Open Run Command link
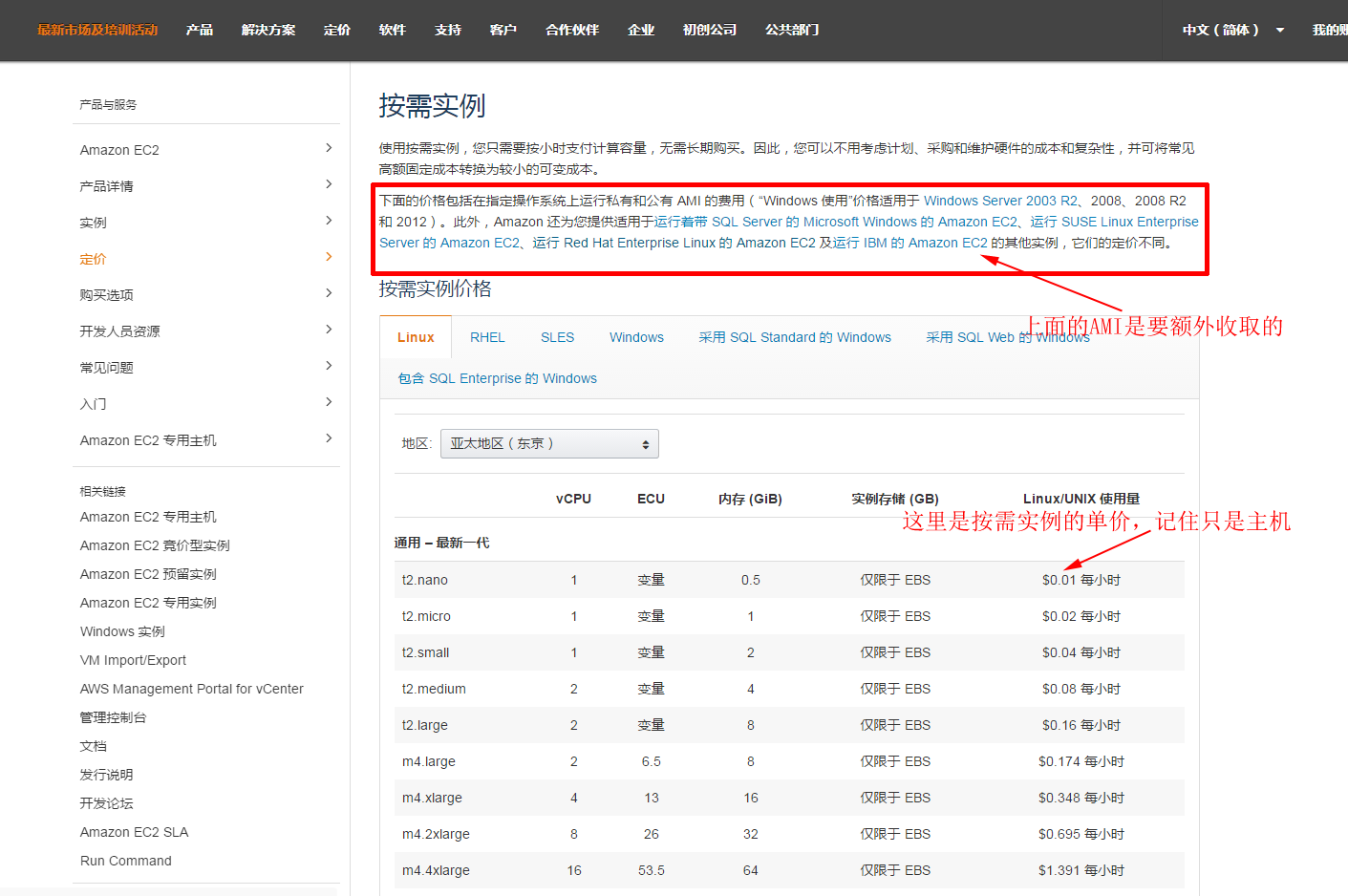The height and width of the screenshot is (896, 1348). 126,861
